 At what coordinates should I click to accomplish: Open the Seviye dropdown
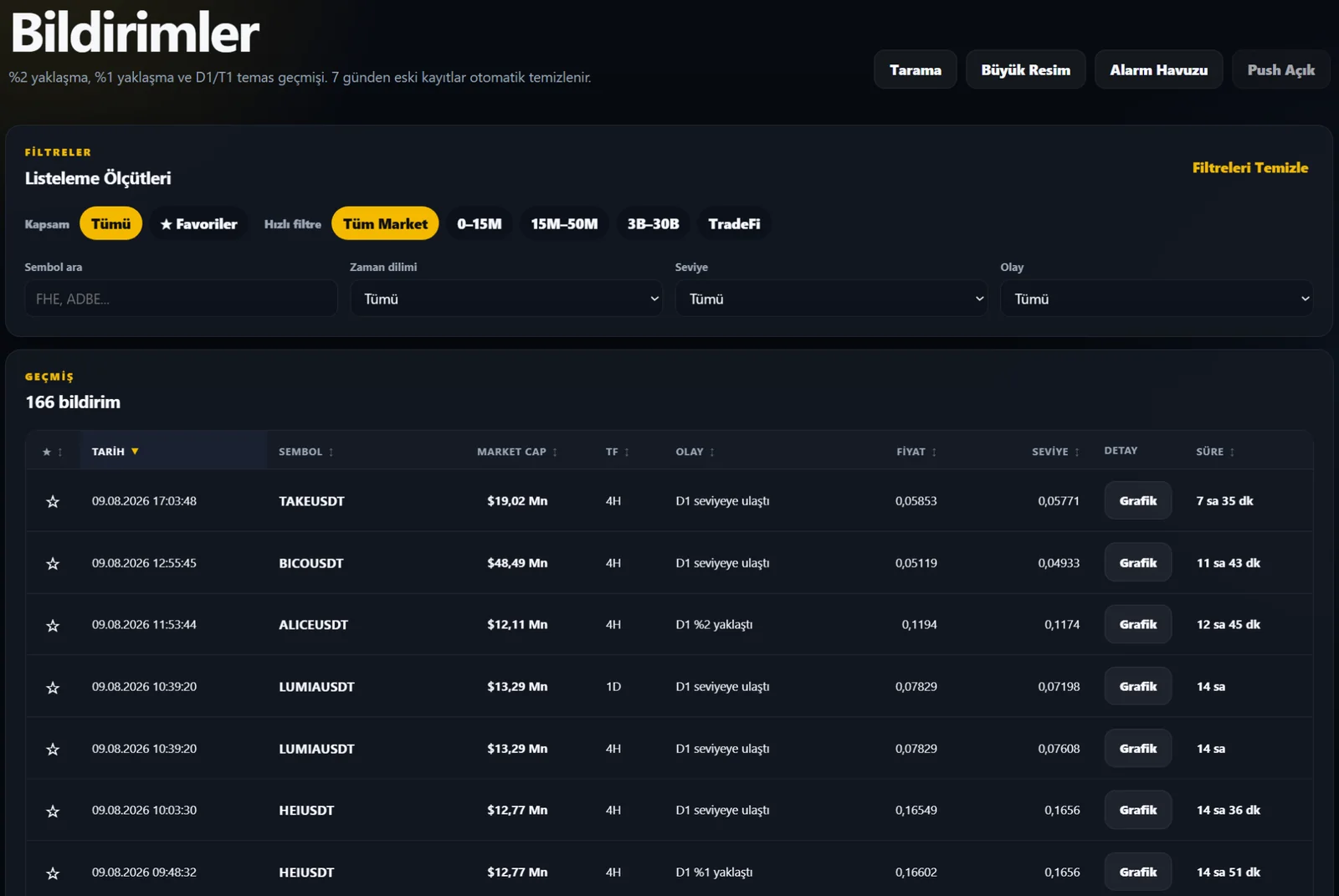(831, 299)
